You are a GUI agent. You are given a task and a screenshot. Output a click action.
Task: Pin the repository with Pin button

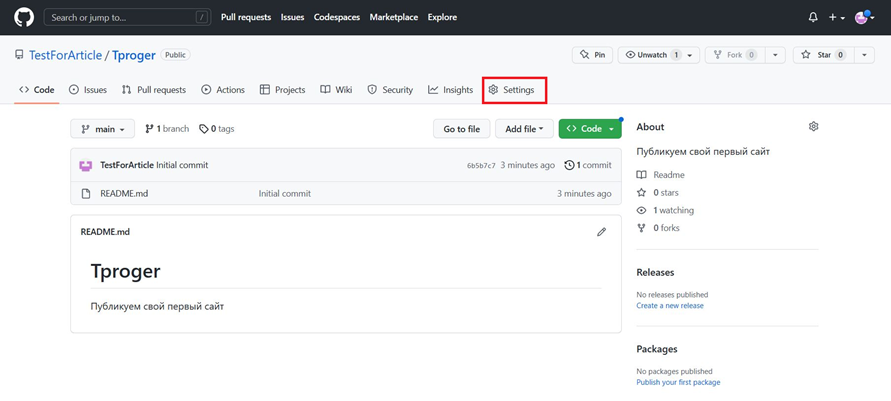[592, 55]
